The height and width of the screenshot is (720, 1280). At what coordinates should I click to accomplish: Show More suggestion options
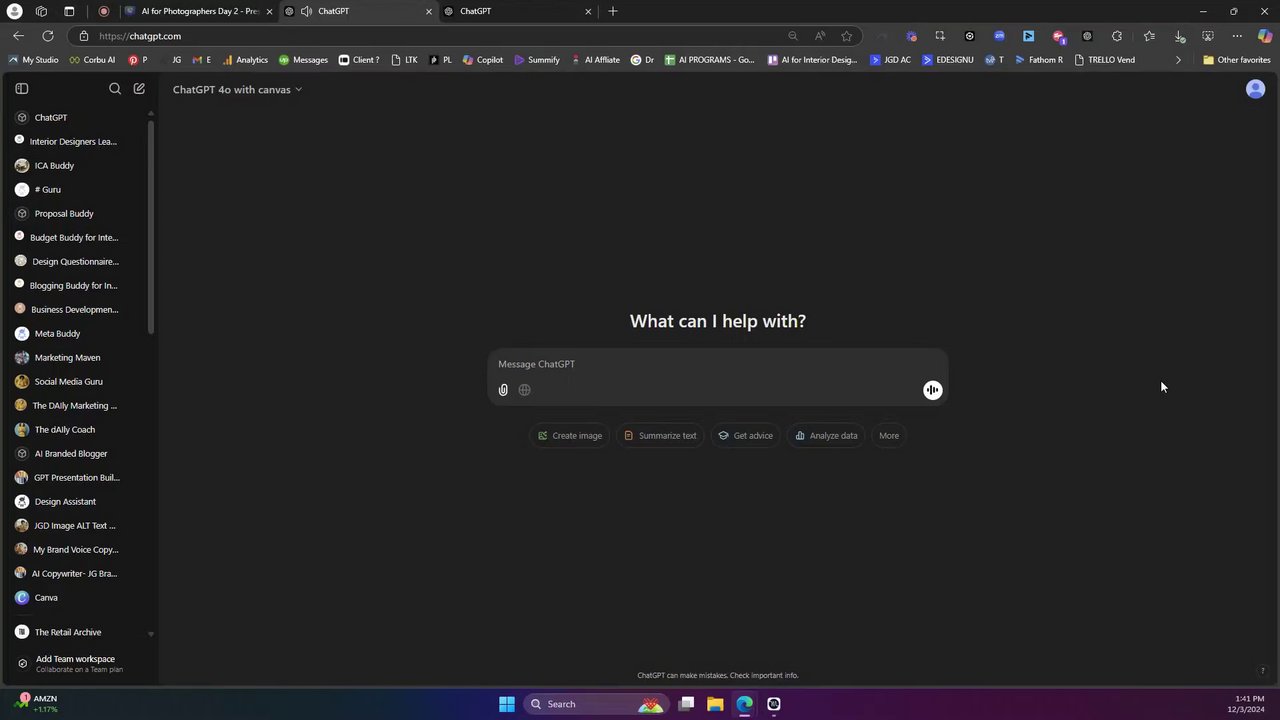889,436
